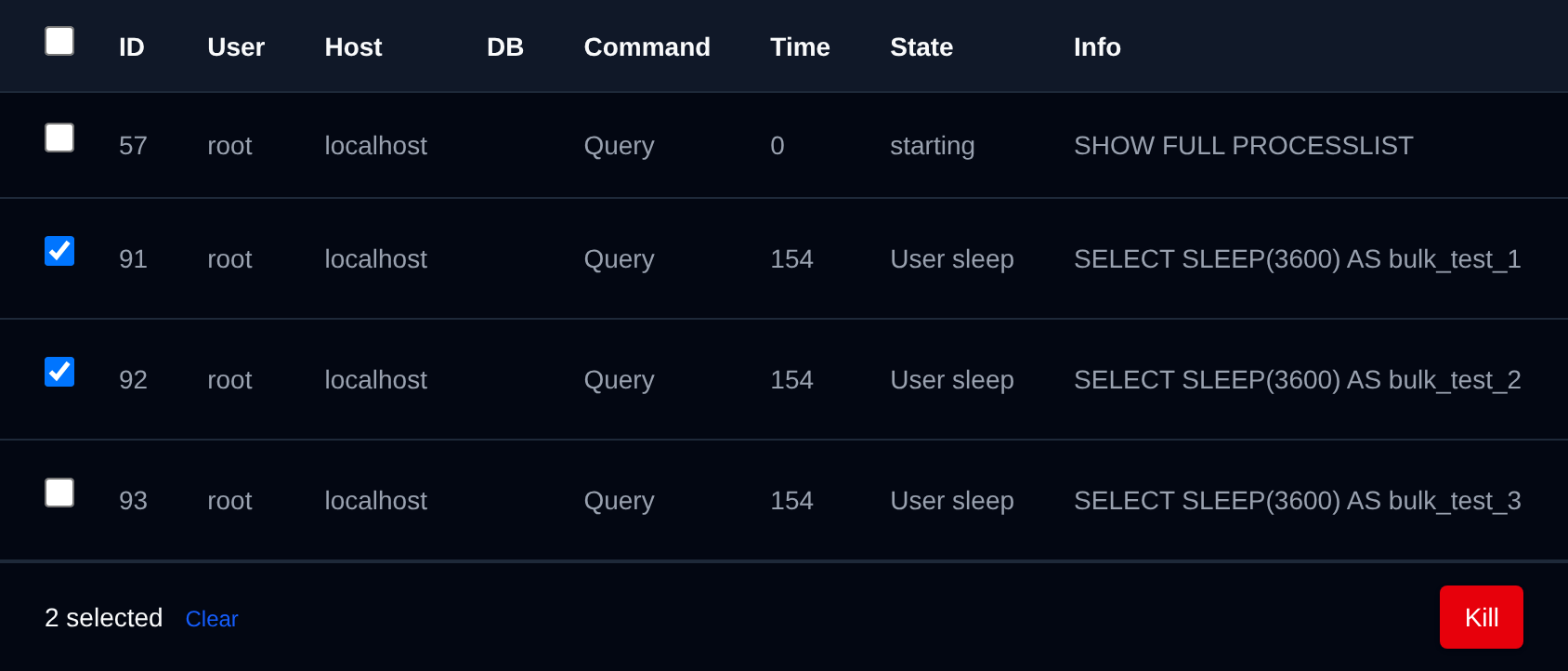Click the Host column header
Viewport: 1568px width, 671px height.
pos(353,47)
